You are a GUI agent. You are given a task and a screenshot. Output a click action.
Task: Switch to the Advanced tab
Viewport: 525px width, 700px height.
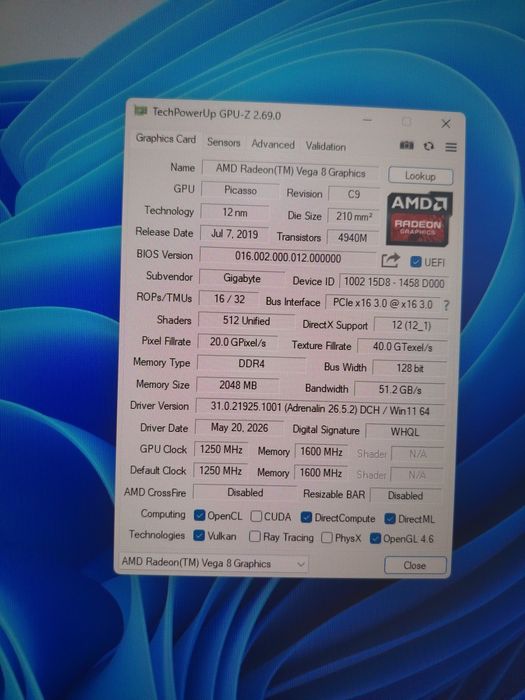[273, 144]
